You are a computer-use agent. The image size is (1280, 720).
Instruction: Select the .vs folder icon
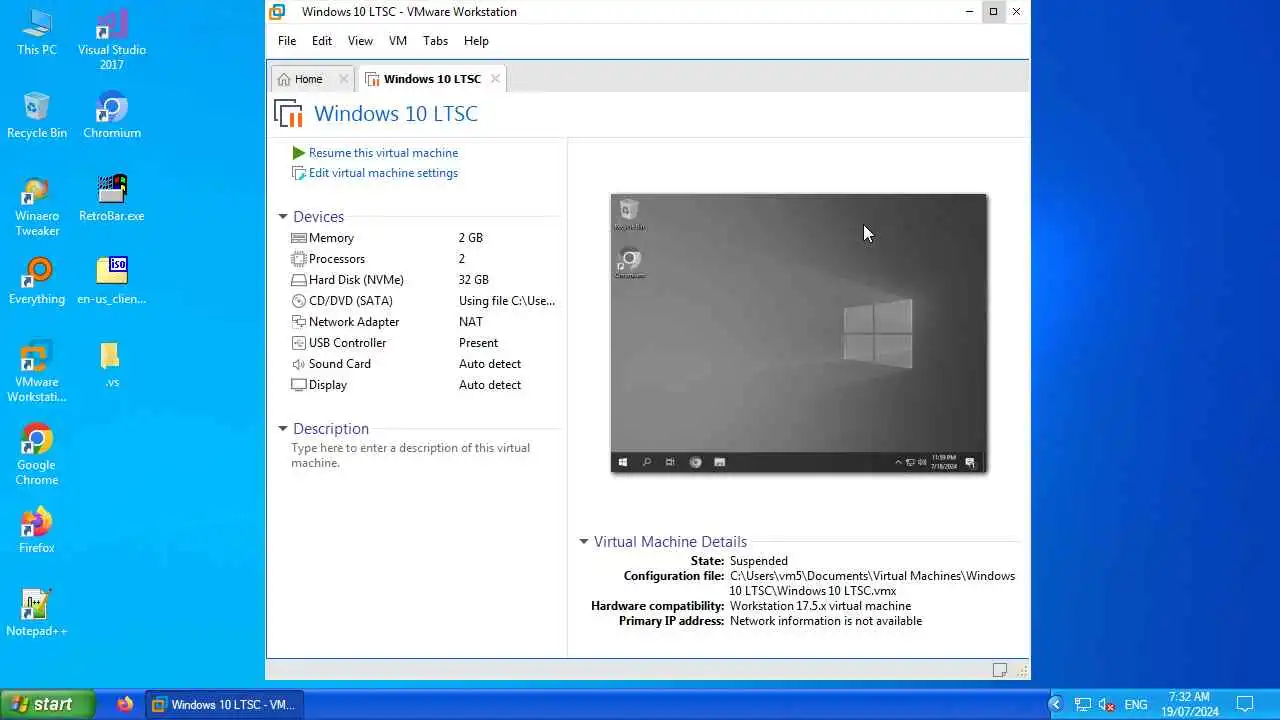112,364
